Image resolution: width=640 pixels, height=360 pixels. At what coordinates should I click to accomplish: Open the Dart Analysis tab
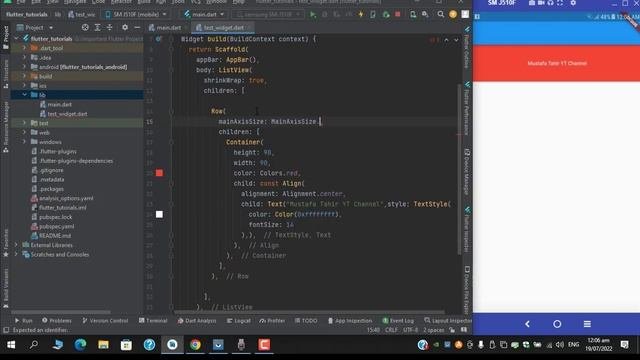tap(197, 321)
